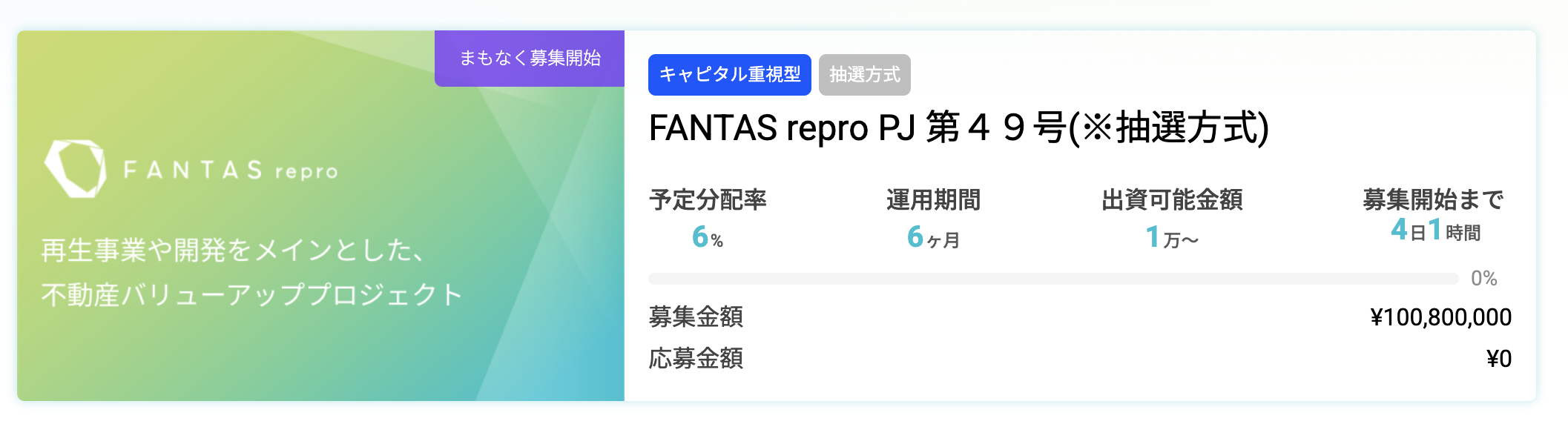This screenshot has width=1568, height=424.
Task: Click the 予定分配率 heading label
Action: coord(708,200)
